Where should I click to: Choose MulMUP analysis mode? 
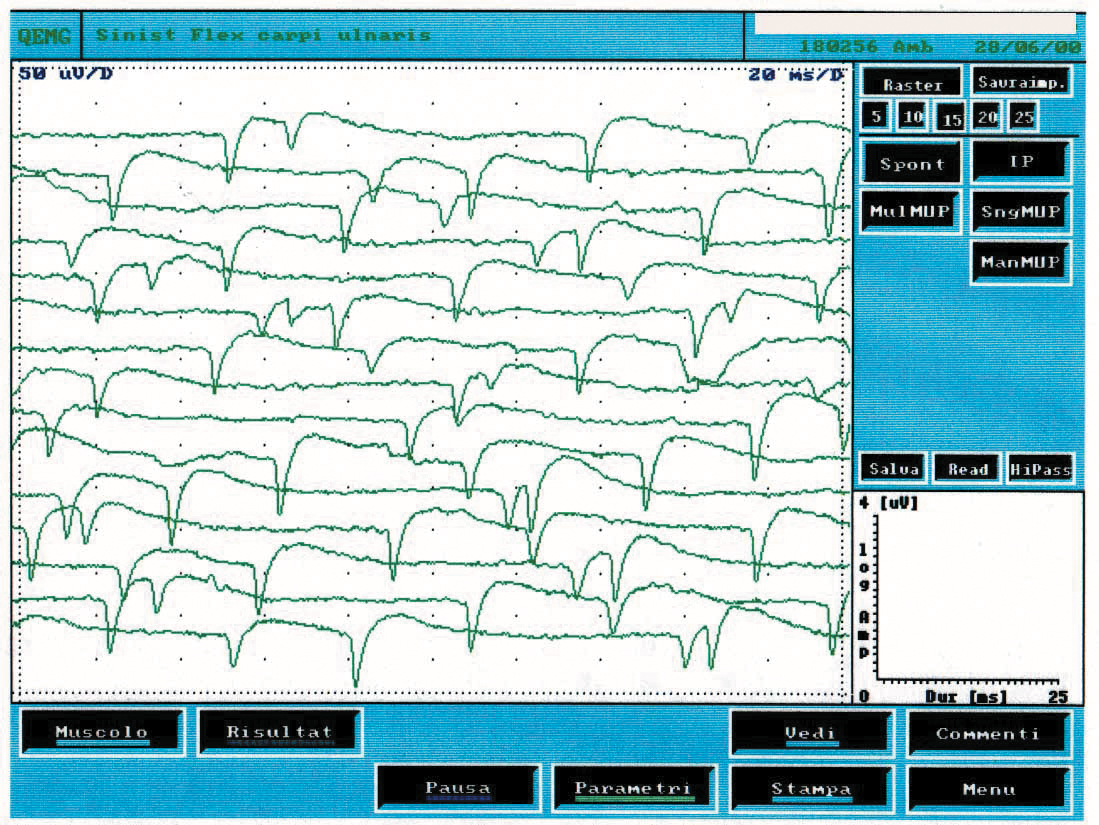pos(910,212)
